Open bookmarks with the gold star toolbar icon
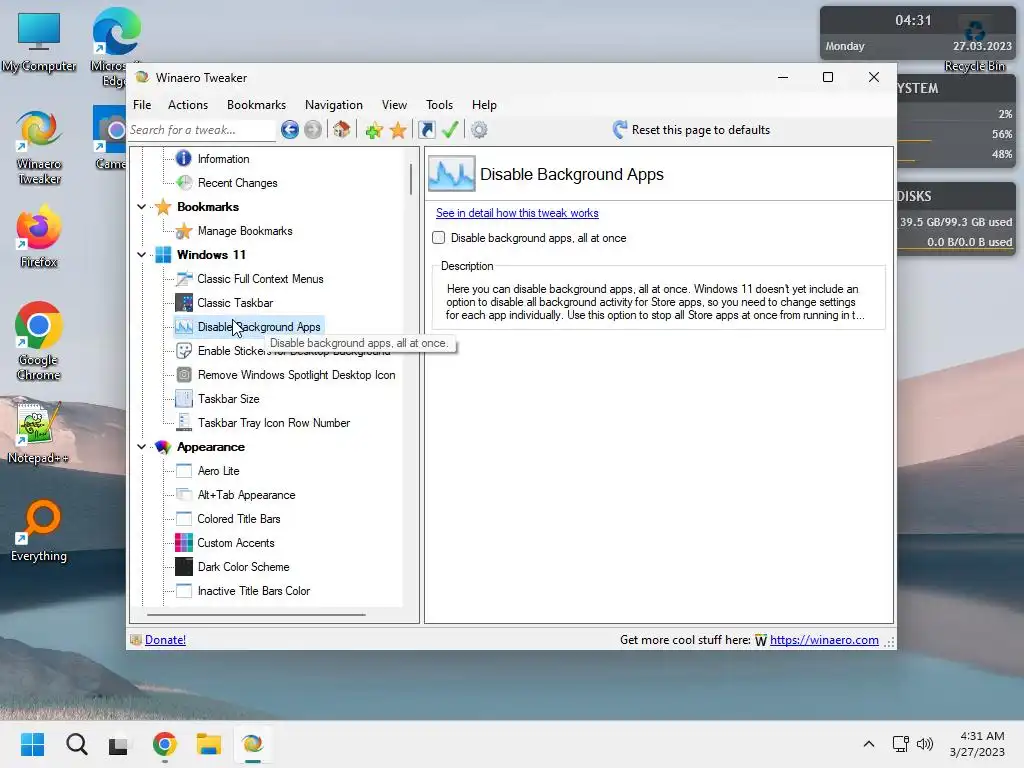This screenshot has width=1024, height=768. (398, 130)
